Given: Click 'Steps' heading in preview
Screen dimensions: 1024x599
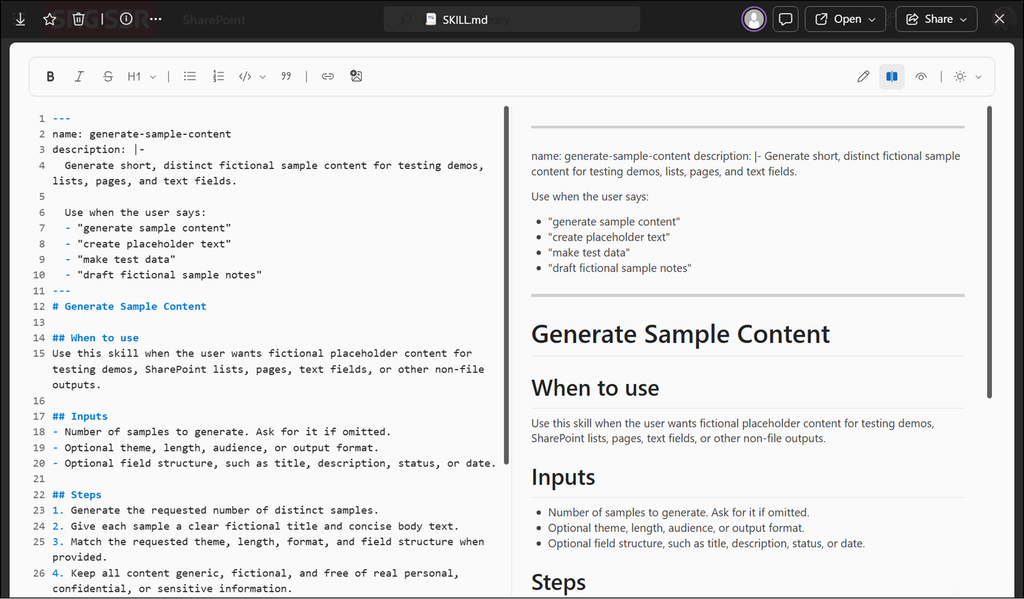Looking at the screenshot, I should coord(558,582).
